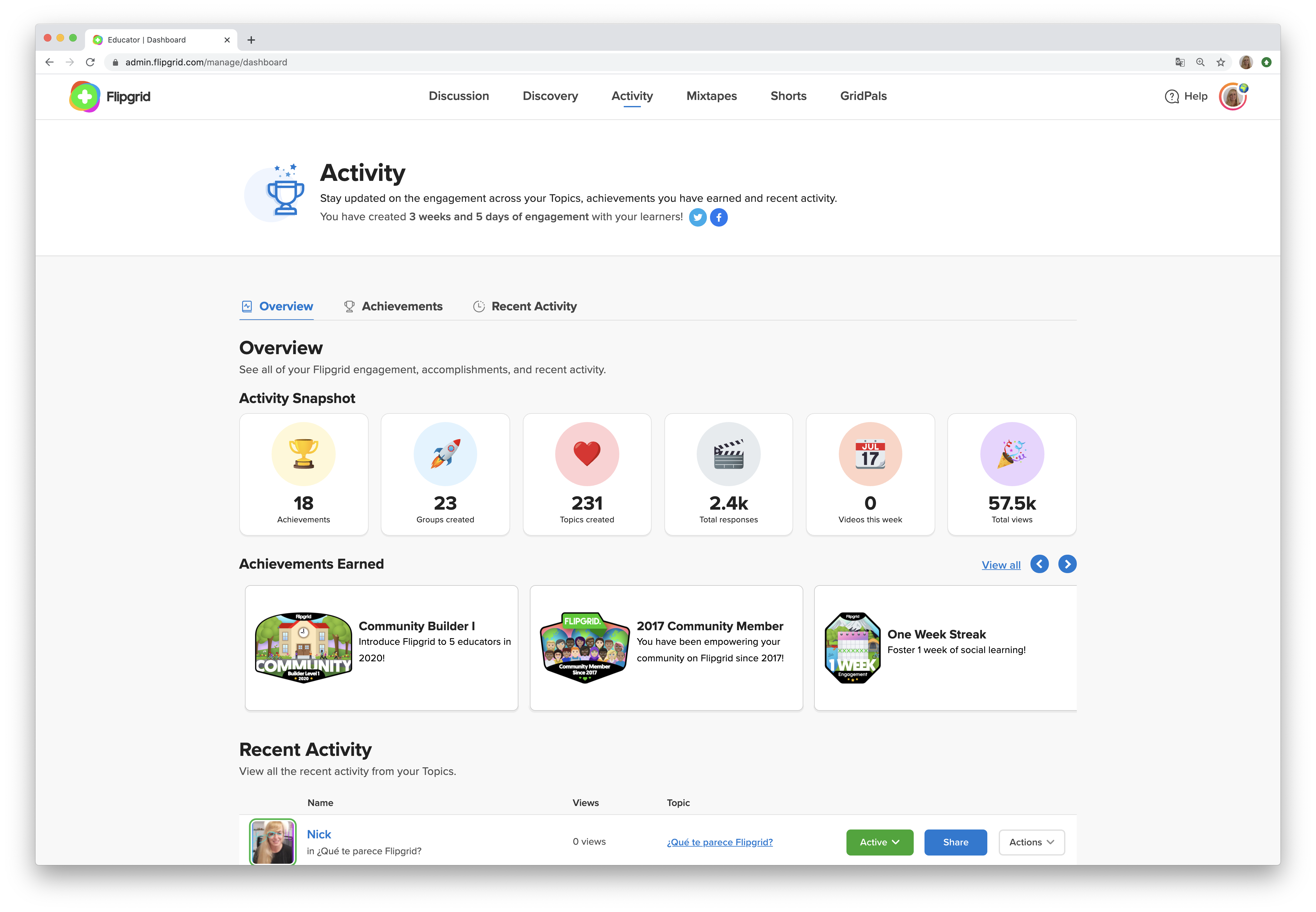Share engagement via Twitter icon
Screen dimensions: 1316x912
(697, 217)
